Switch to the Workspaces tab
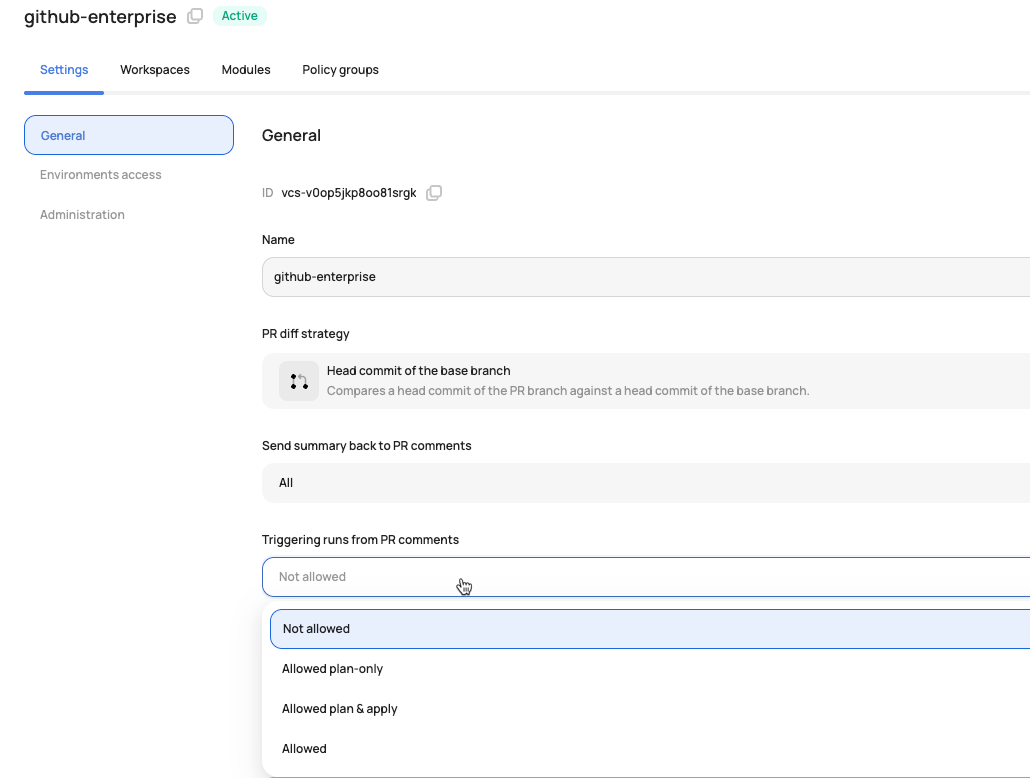 pos(155,70)
